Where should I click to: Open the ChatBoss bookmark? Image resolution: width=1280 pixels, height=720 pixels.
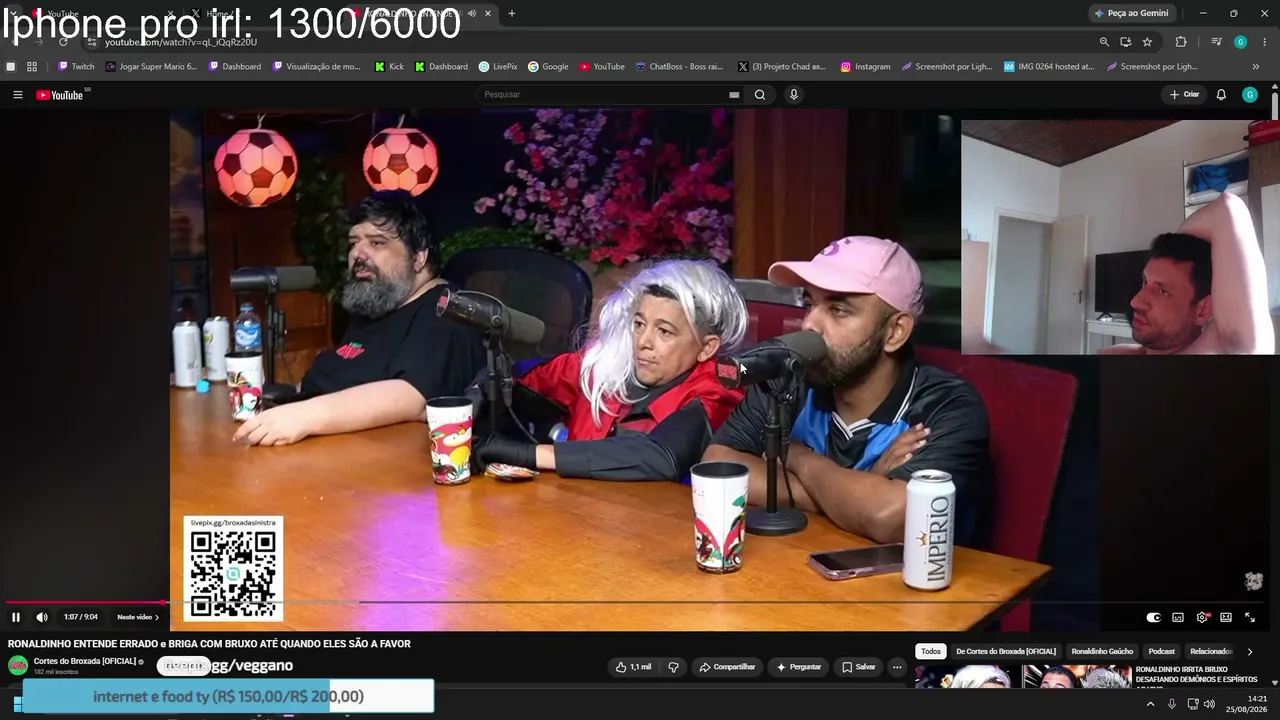coord(679,67)
